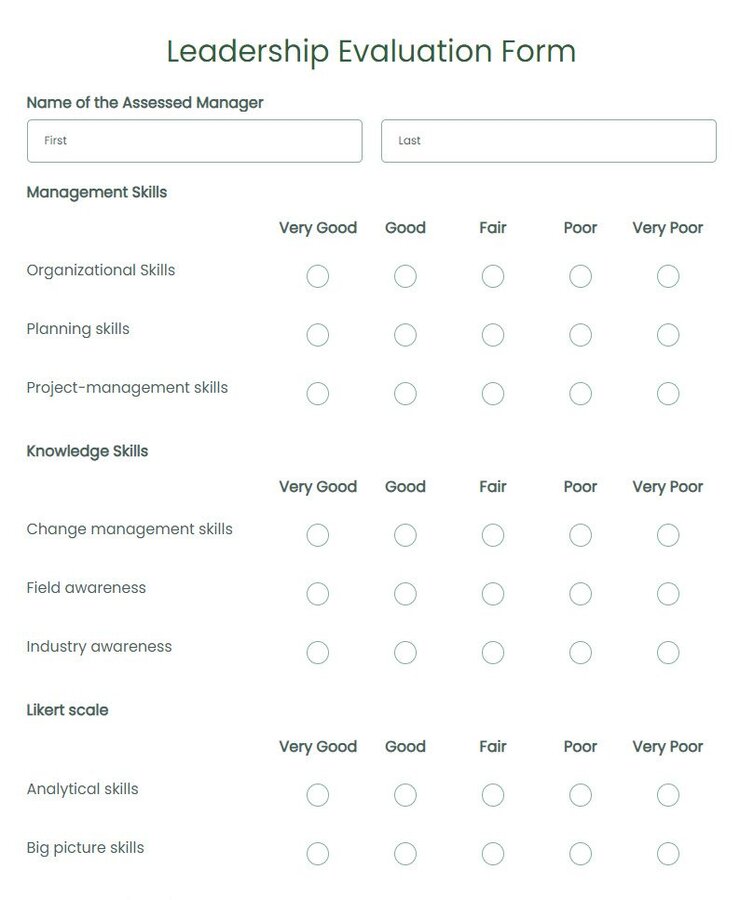Rate Organizational Skills as Very Good

pos(318,277)
